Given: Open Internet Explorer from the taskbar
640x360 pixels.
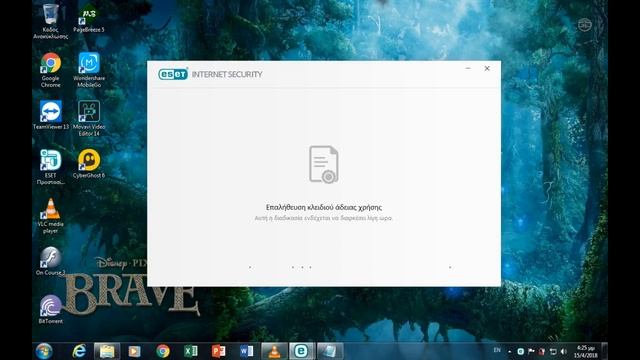Looking at the screenshot, I should tap(79, 351).
